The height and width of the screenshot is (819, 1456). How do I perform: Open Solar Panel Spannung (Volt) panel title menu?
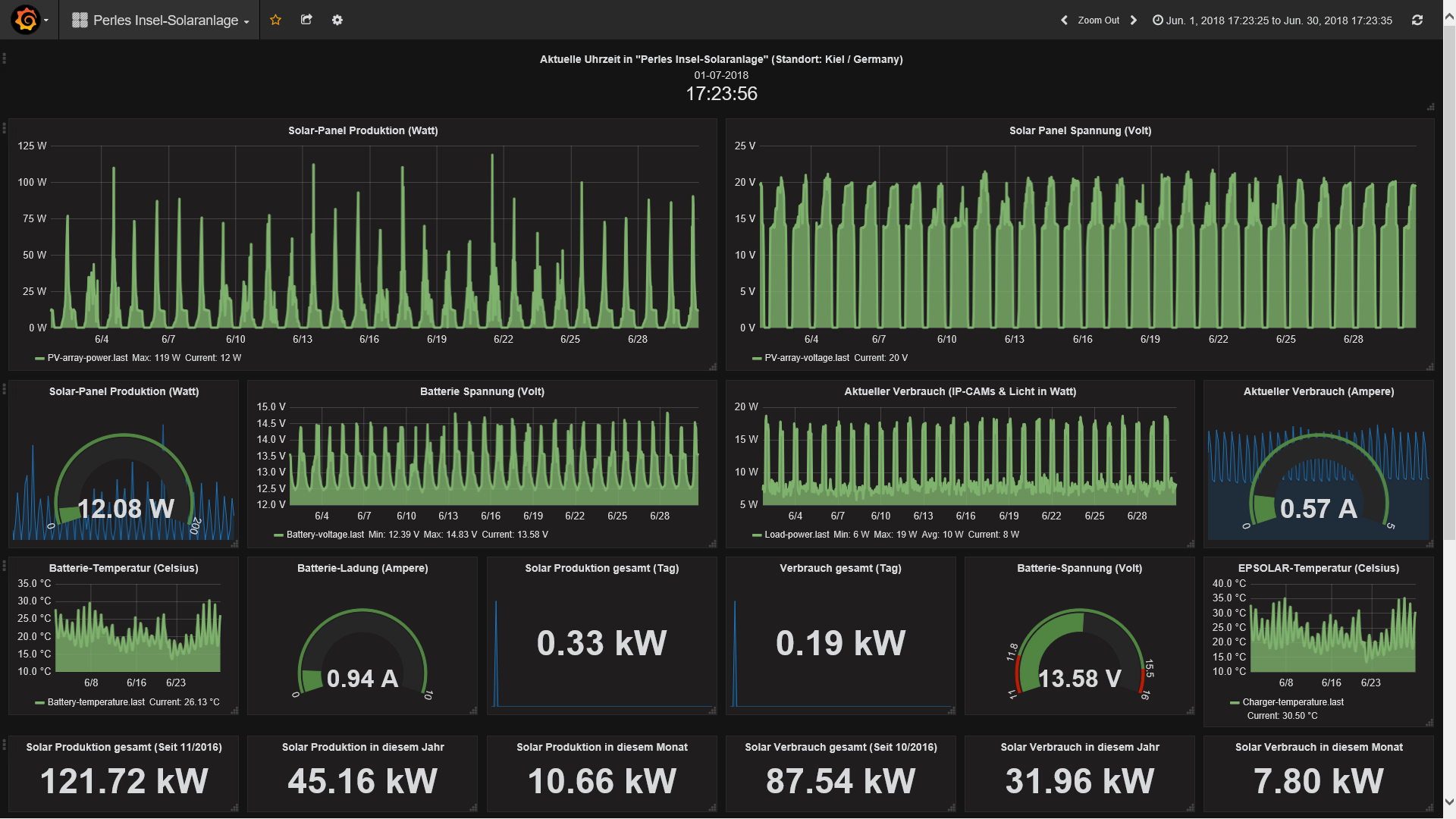point(1080,130)
